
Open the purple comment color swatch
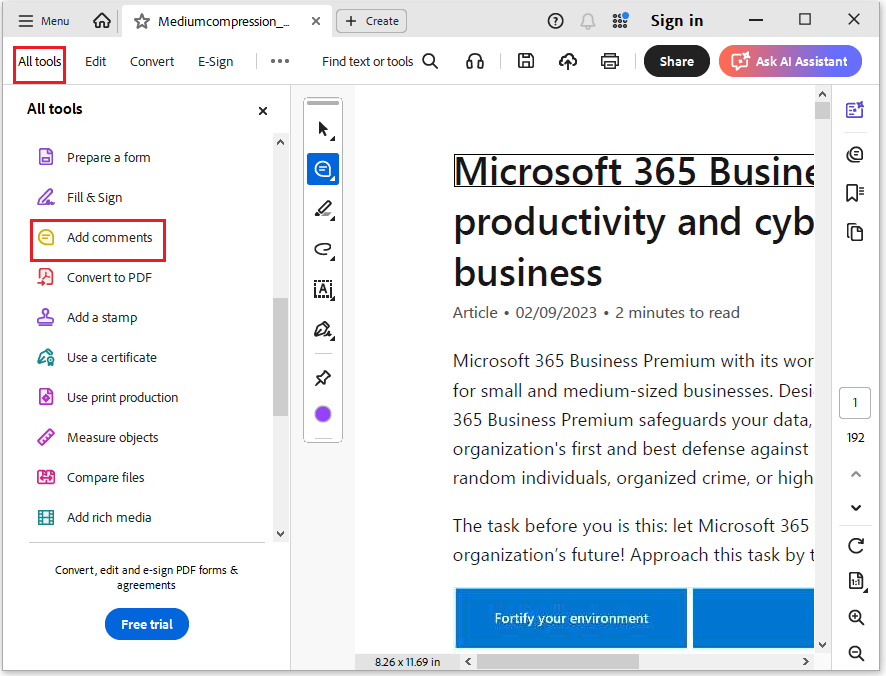323,413
